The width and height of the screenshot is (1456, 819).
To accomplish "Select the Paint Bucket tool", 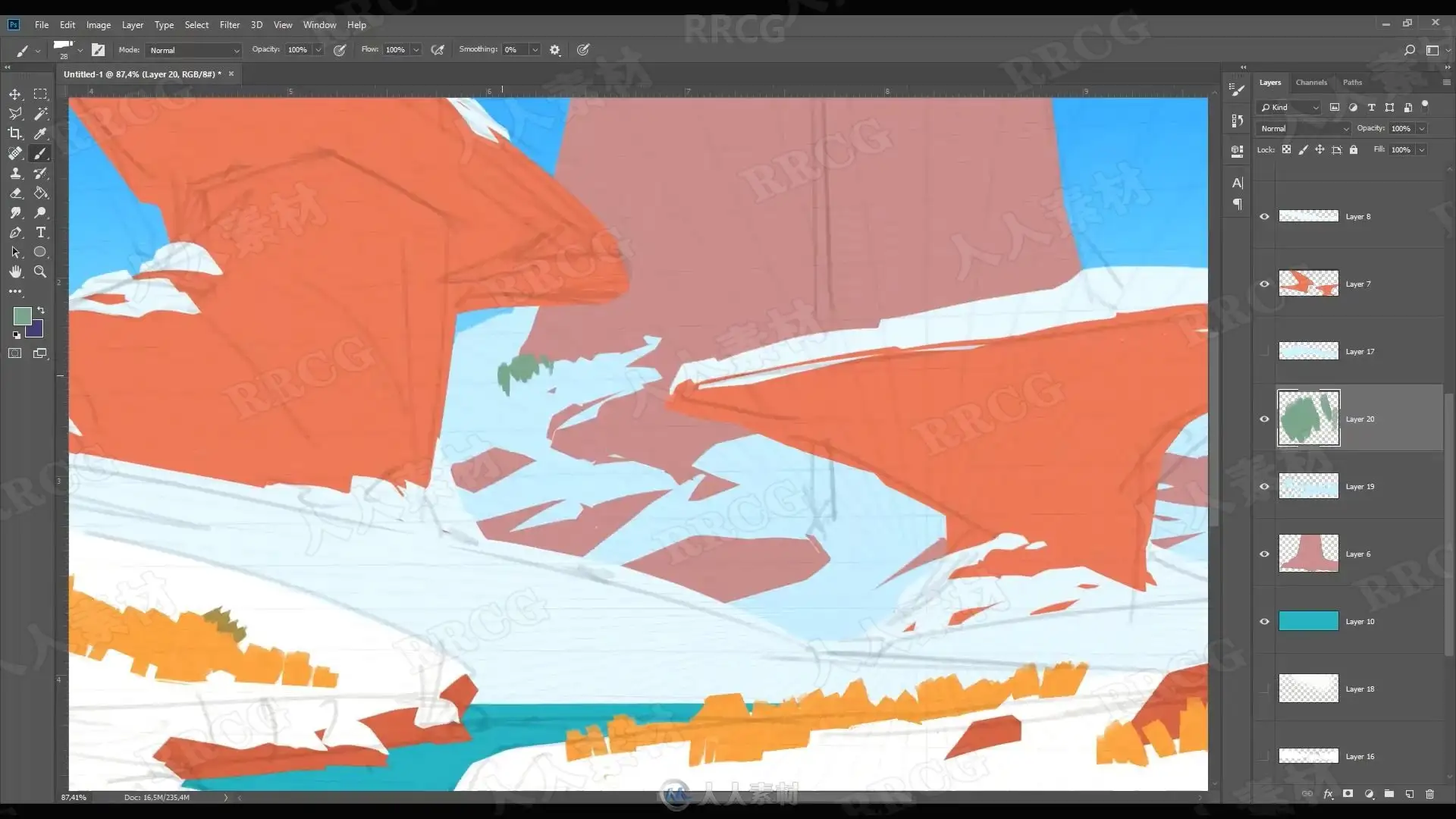I will (40, 193).
